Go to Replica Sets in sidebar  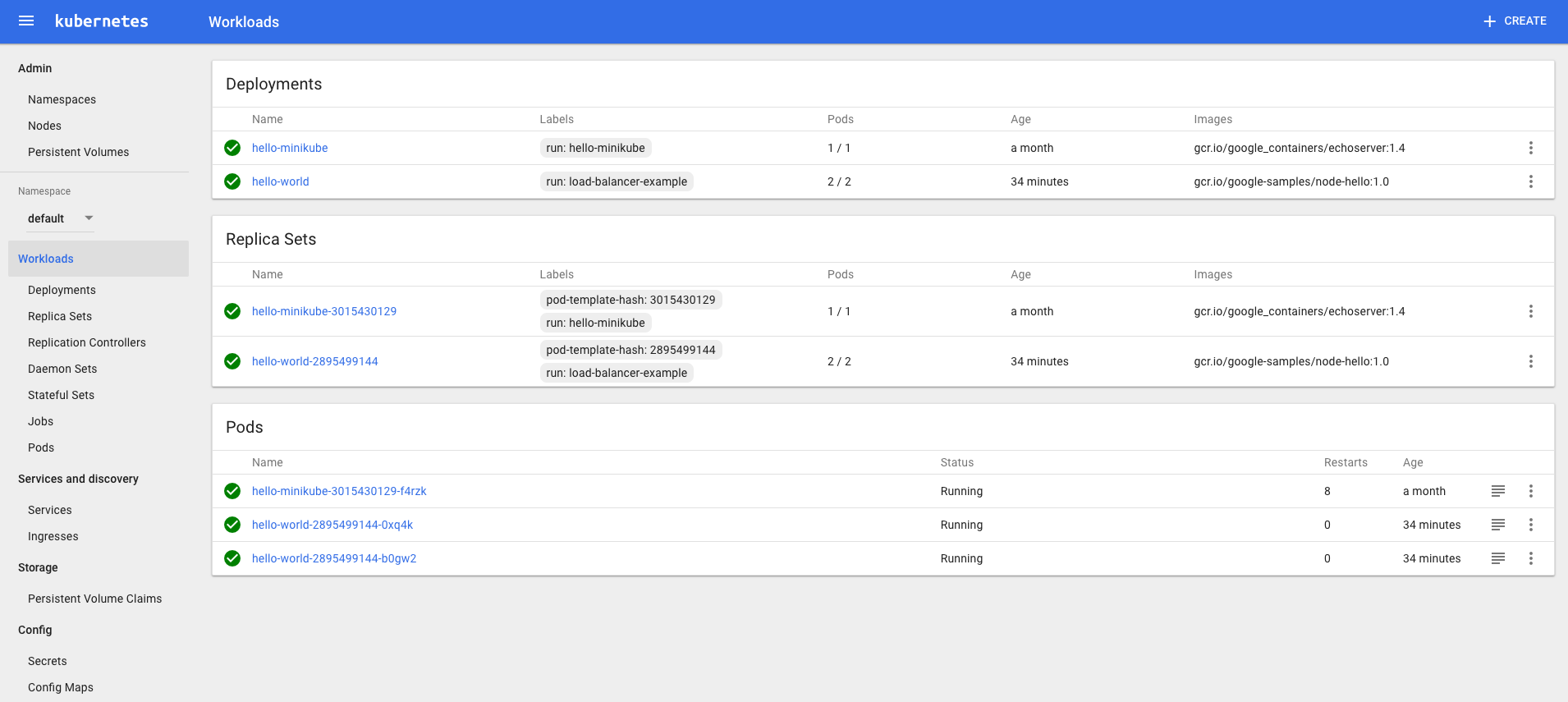coord(60,316)
